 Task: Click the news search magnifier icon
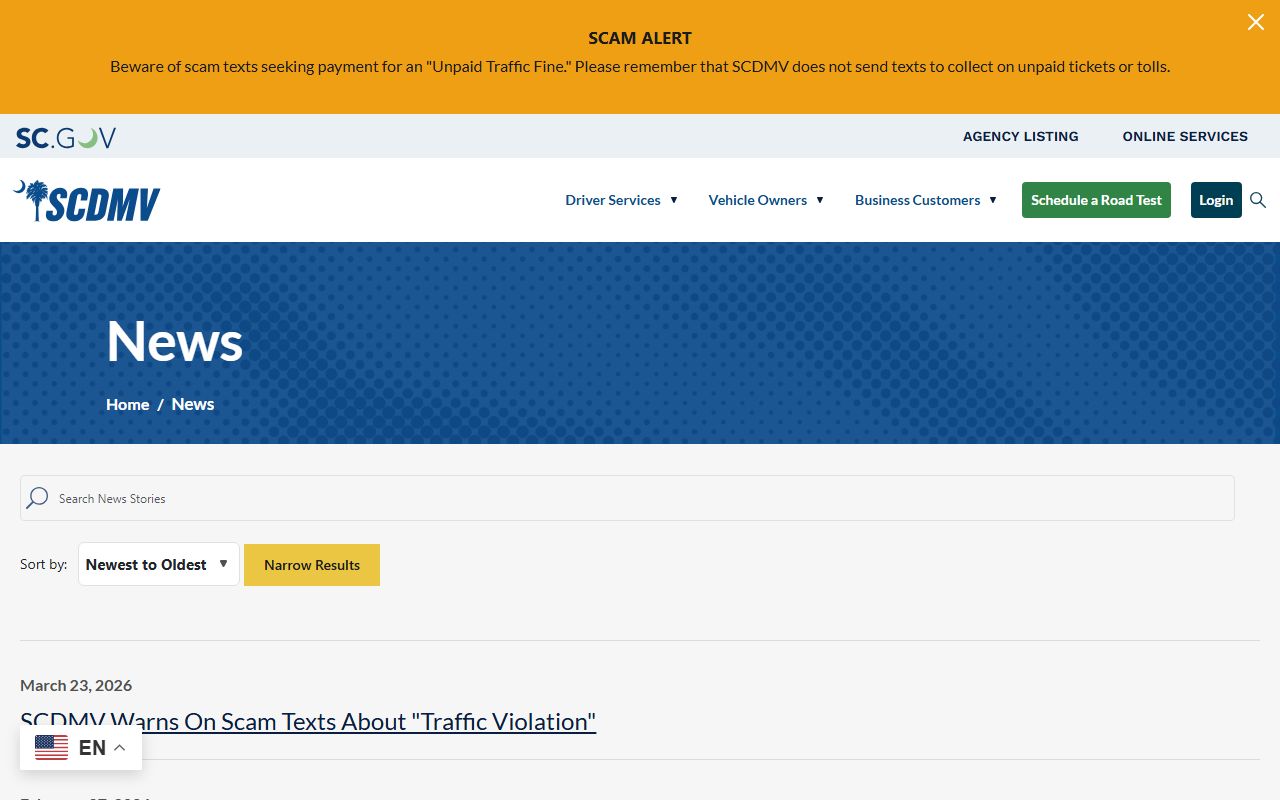coord(37,498)
